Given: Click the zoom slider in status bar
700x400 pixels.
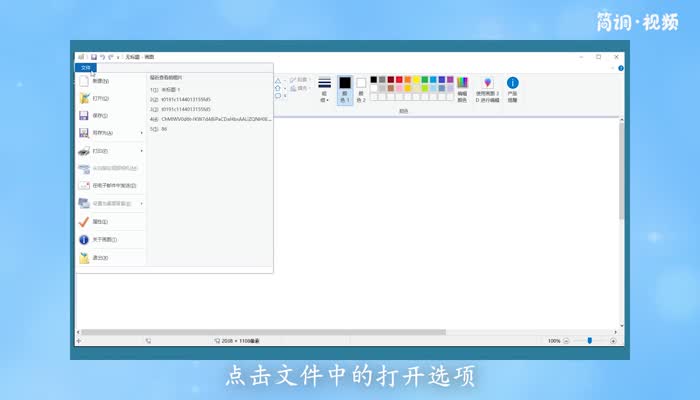Looking at the screenshot, I should [590, 341].
